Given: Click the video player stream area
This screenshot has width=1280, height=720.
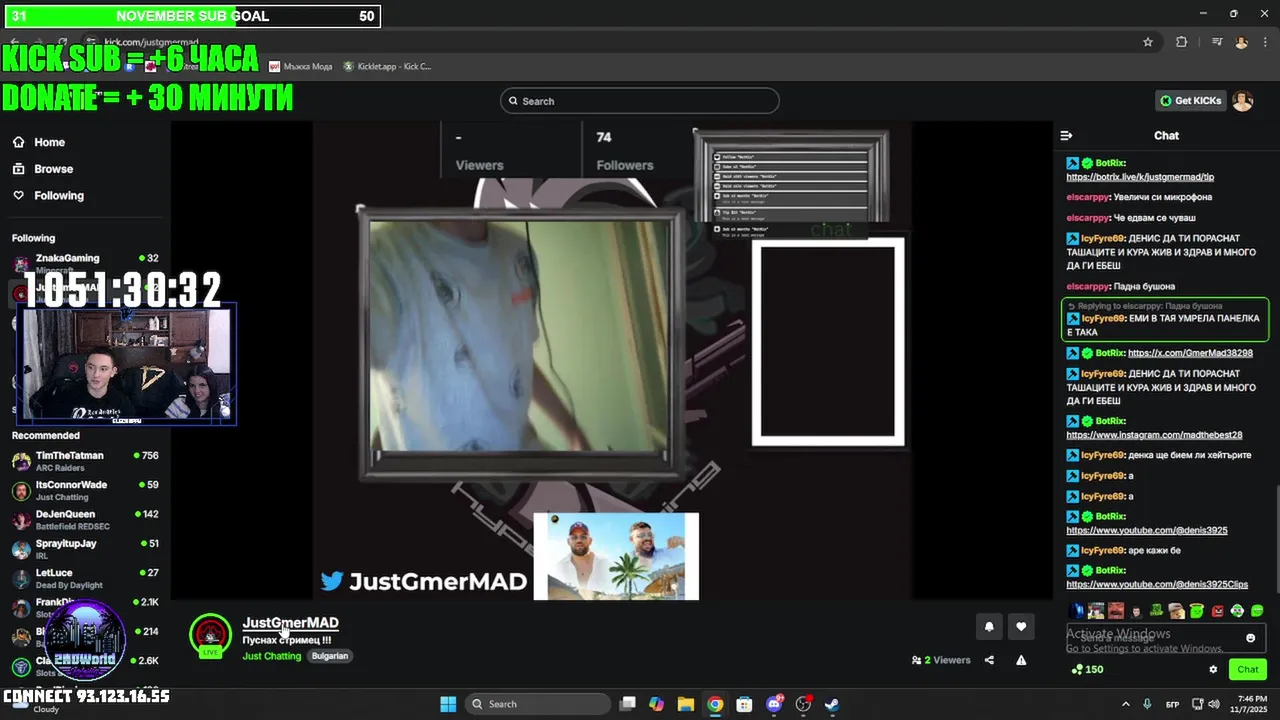Looking at the screenshot, I should pos(612,361).
